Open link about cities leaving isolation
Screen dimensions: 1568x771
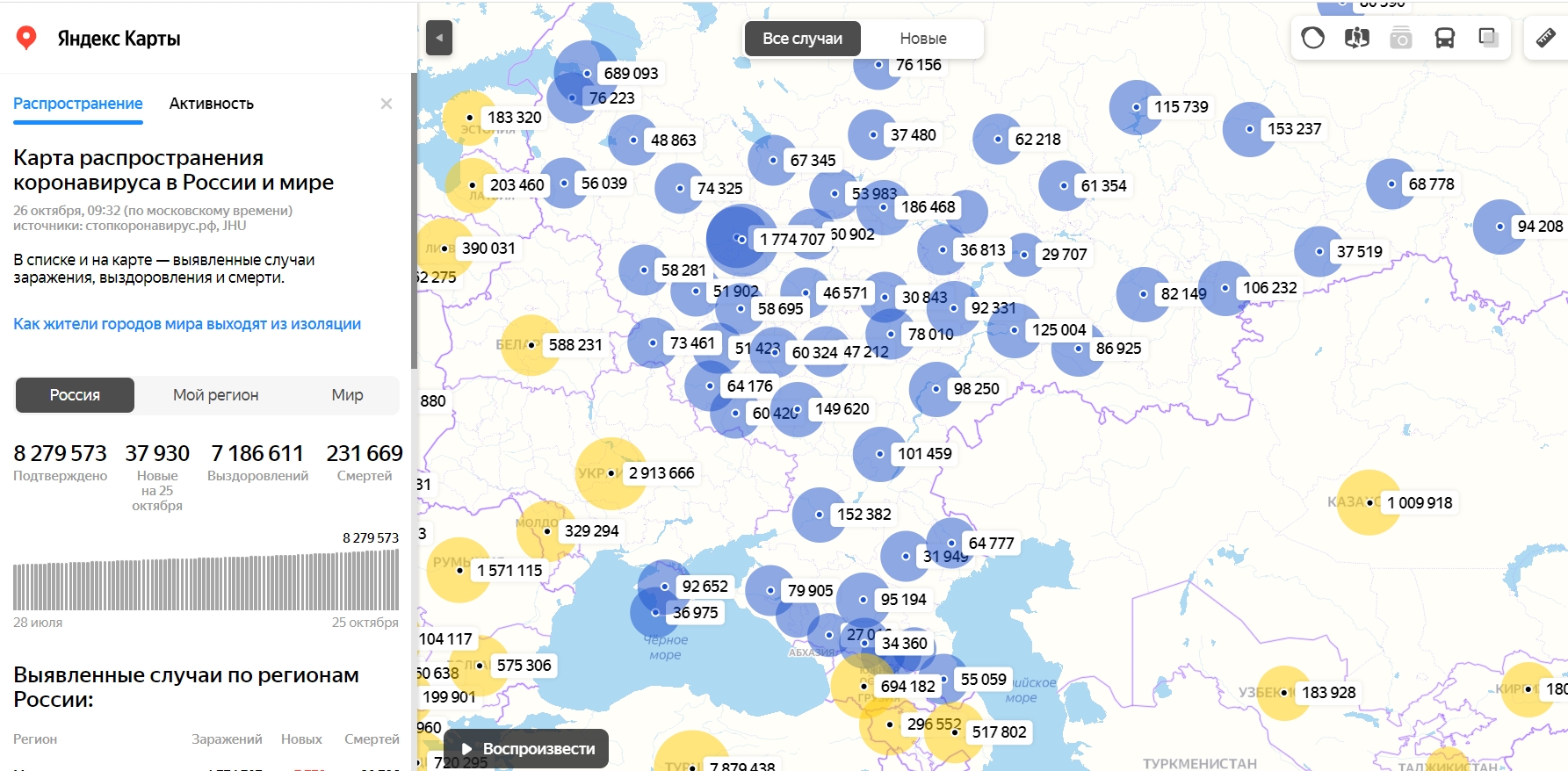pyautogui.click(x=187, y=324)
